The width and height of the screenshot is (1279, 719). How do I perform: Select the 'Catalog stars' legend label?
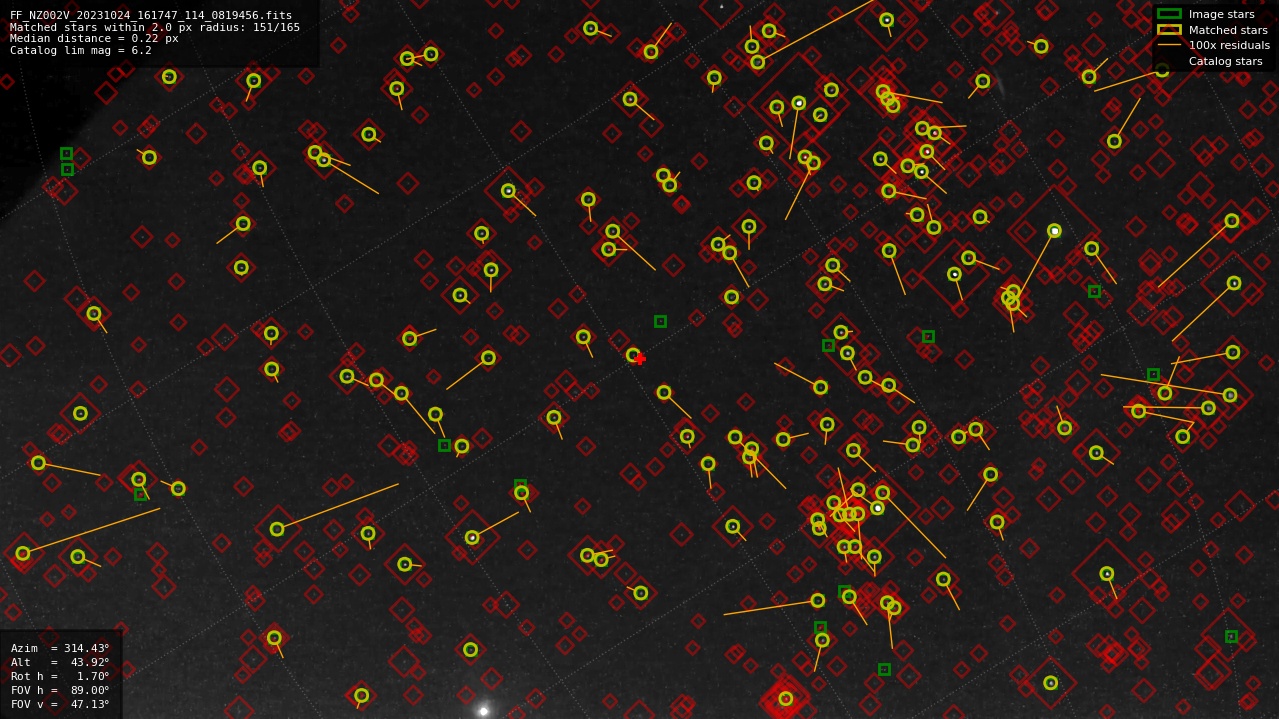pyautogui.click(x=1225, y=61)
